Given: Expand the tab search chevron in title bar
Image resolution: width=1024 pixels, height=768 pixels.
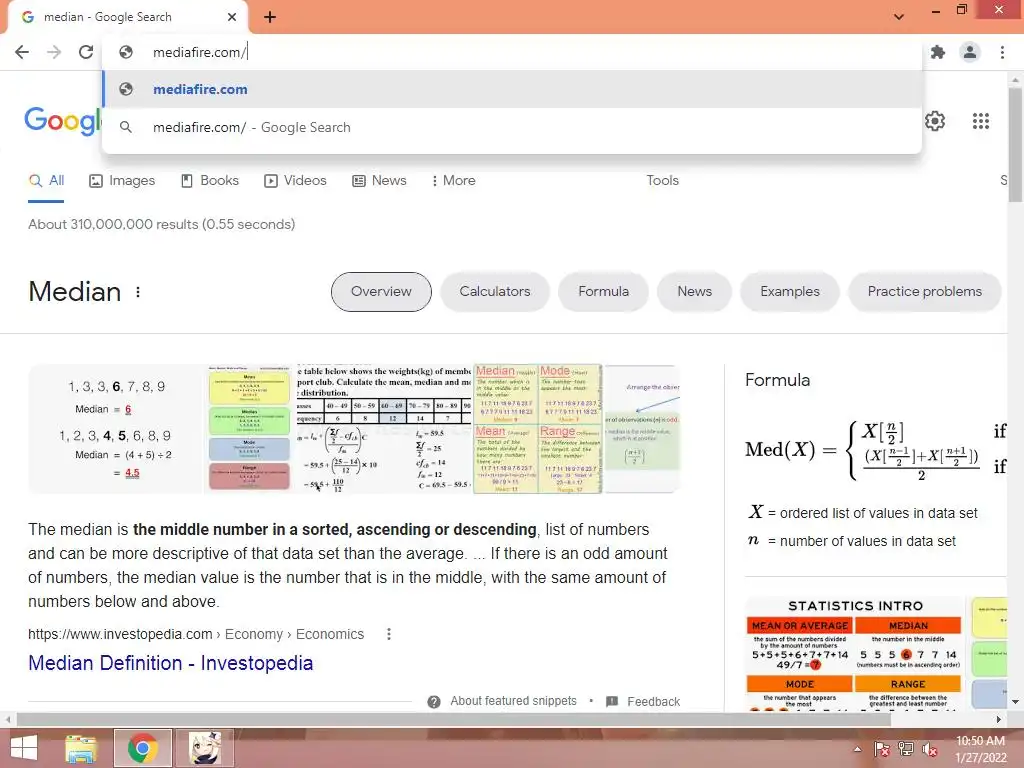Looking at the screenshot, I should (899, 17).
